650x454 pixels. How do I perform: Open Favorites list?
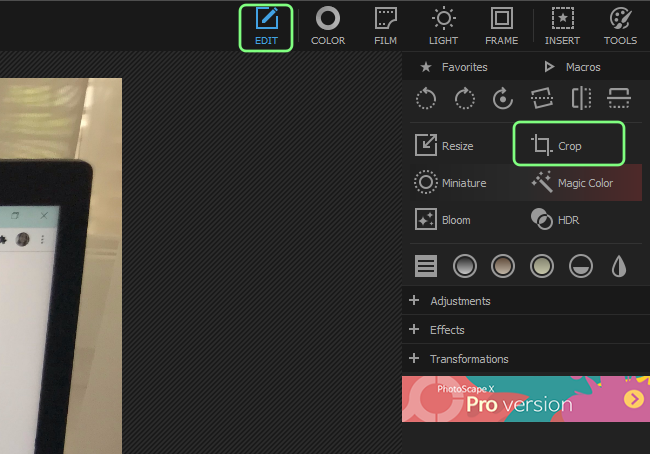pyautogui.click(x=454, y=67)
